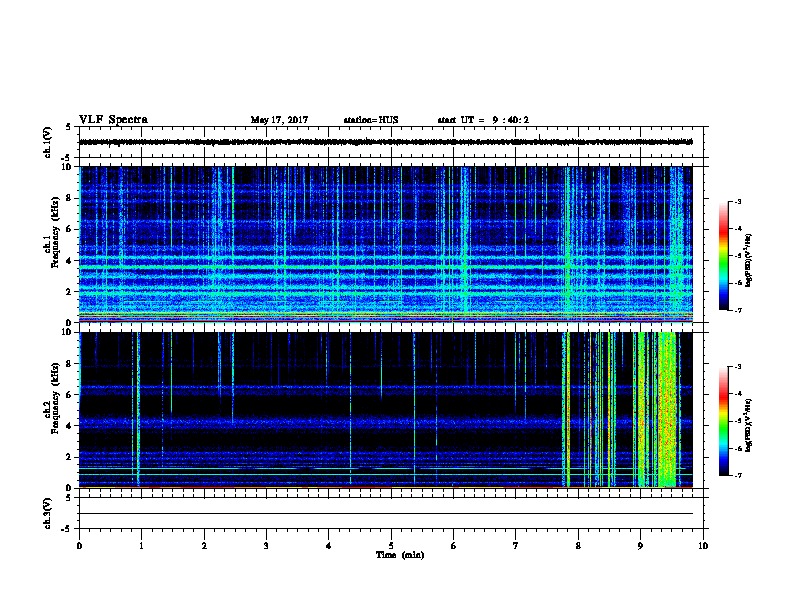Click the time axis tick label "5" below the plots
The height and width of the screenshot is (612, 792).
(x=391, y=546)
